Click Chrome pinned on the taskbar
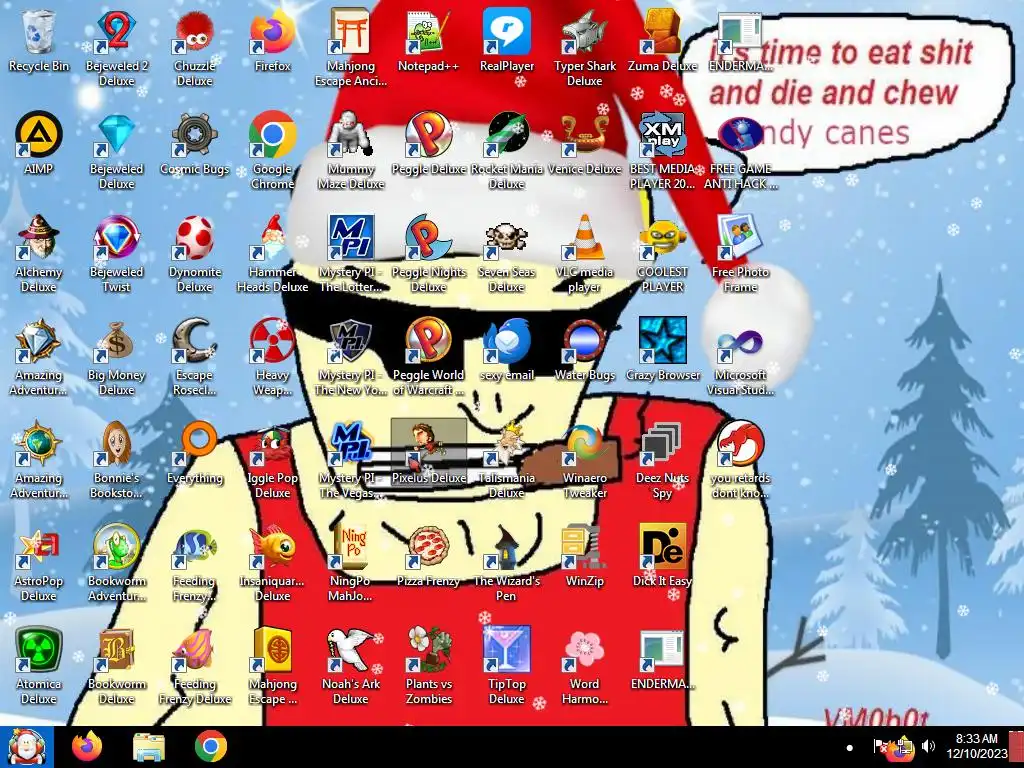1024x768 pixels. 211,746
